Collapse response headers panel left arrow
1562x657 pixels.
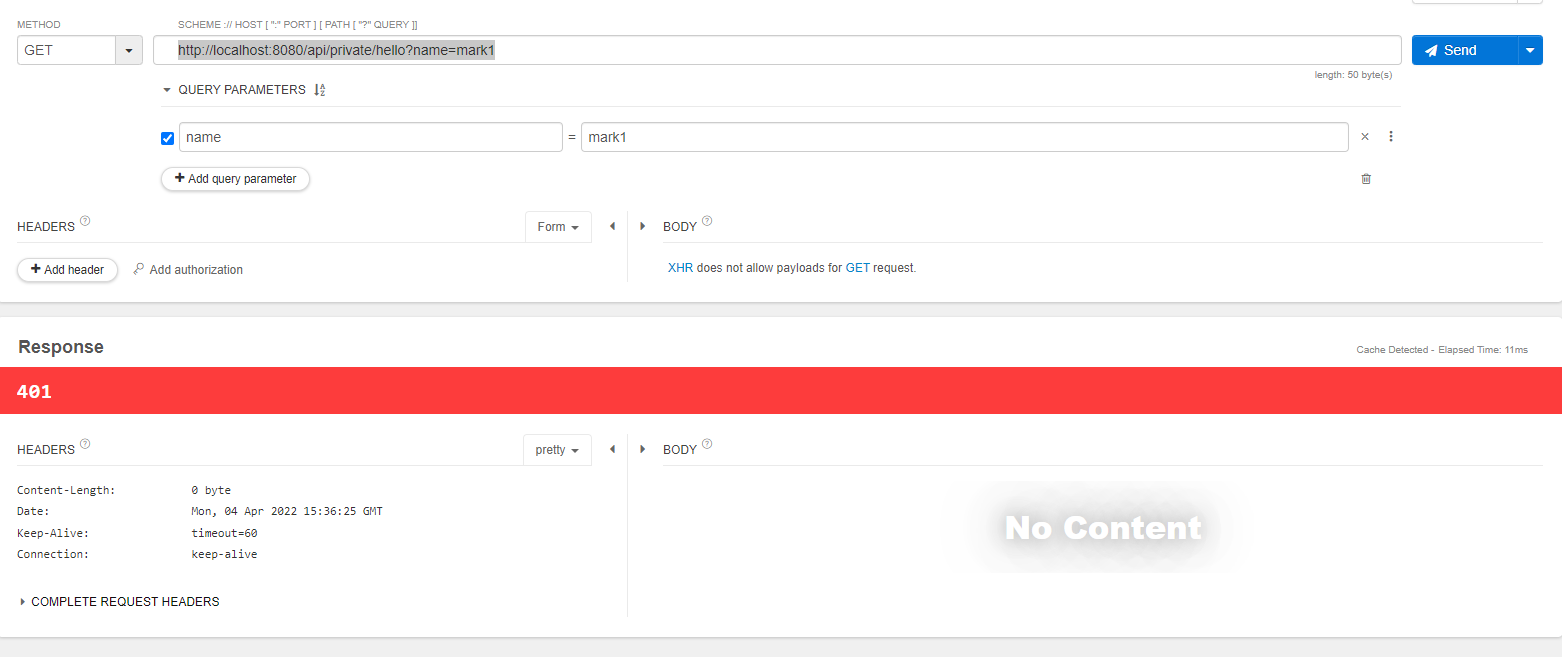(x=612, y=450)
